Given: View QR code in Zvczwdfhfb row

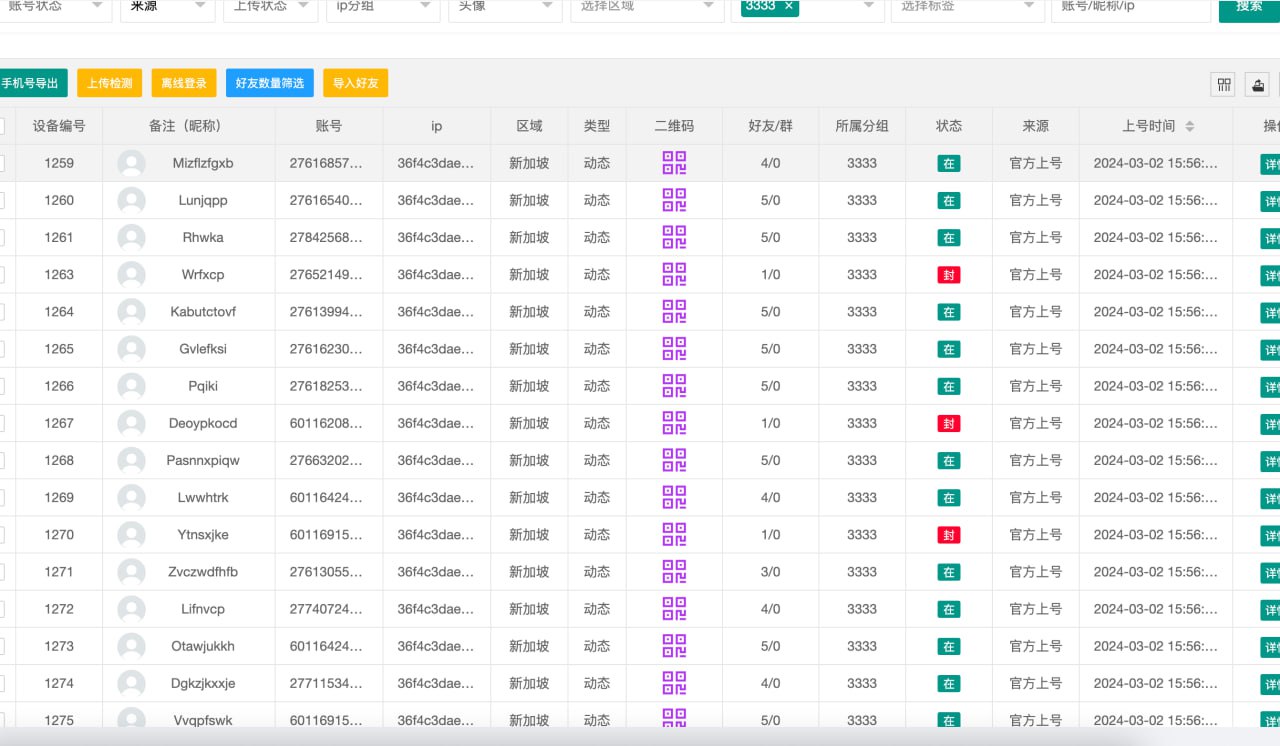Looking at the screenshot, I should [674, 572].
